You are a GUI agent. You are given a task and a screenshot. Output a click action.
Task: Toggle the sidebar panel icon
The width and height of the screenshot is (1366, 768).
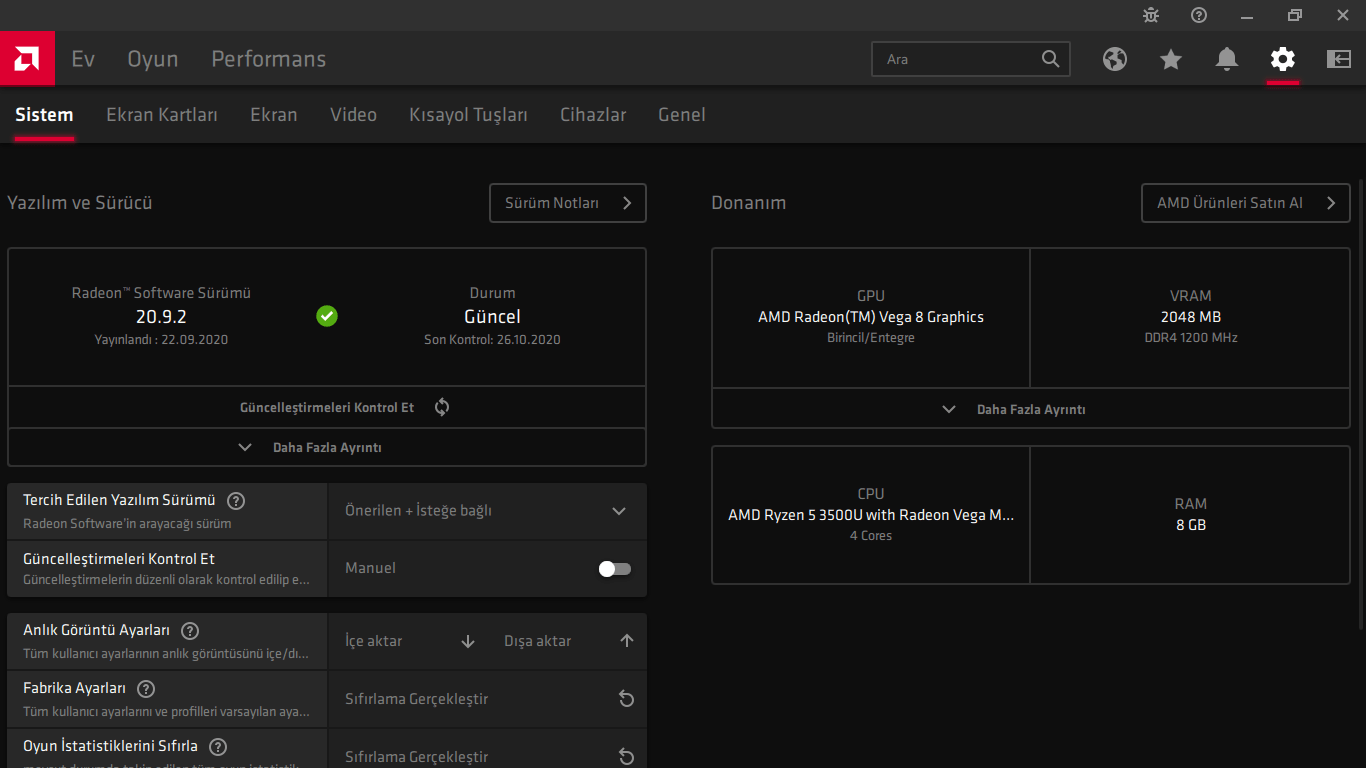tap(1339, 59)
